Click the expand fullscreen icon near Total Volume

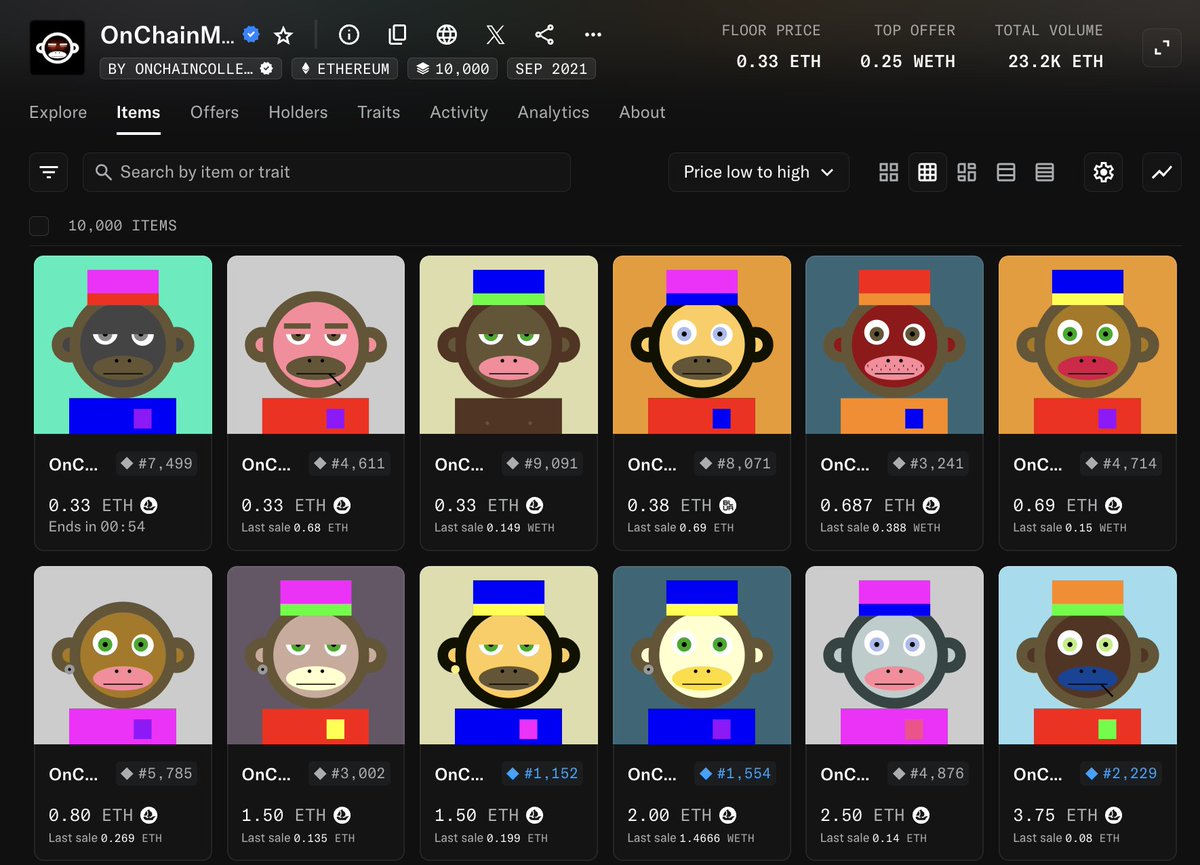tap(1161, 47)
